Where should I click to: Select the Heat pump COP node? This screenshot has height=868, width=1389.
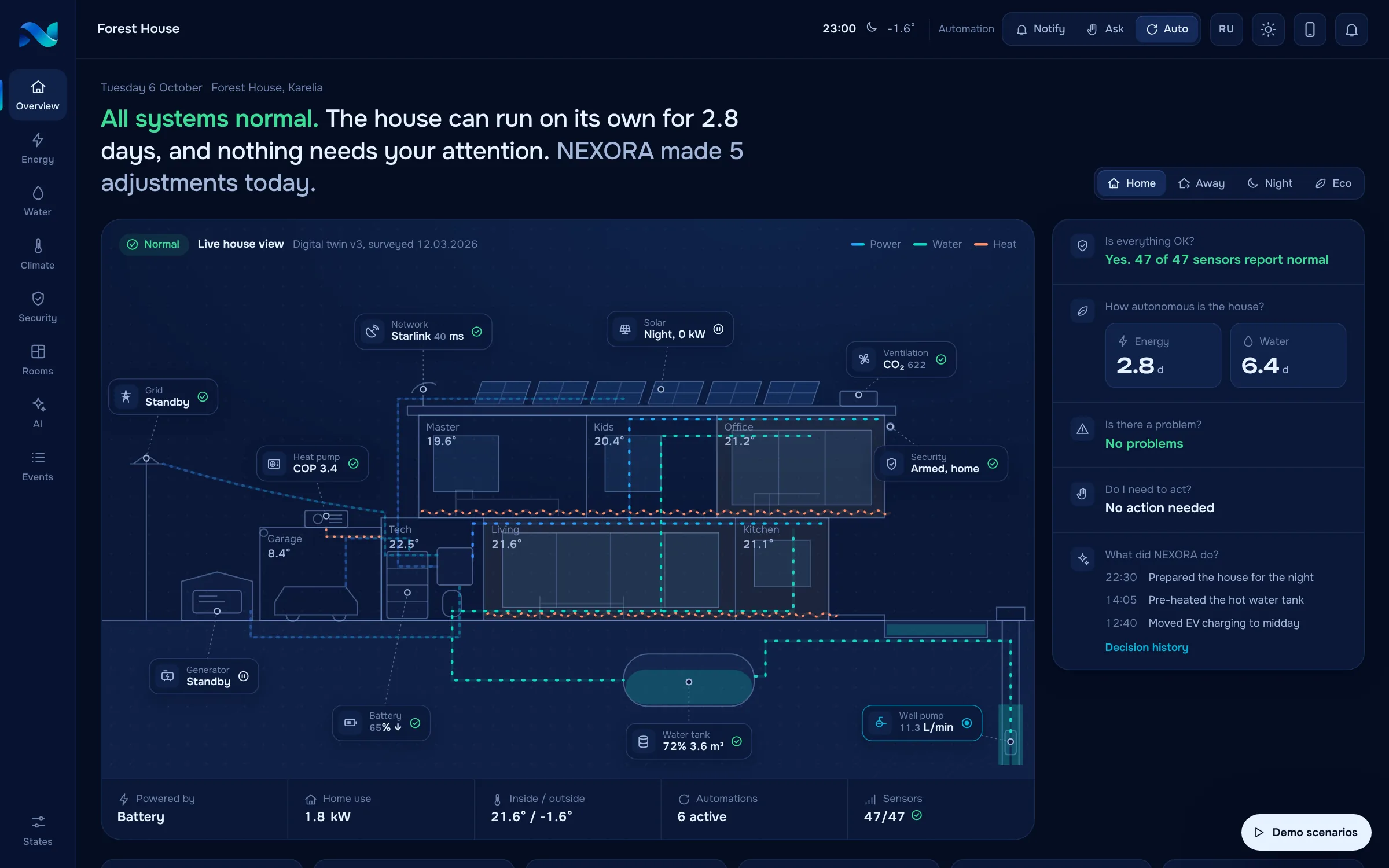pos(313,463)
